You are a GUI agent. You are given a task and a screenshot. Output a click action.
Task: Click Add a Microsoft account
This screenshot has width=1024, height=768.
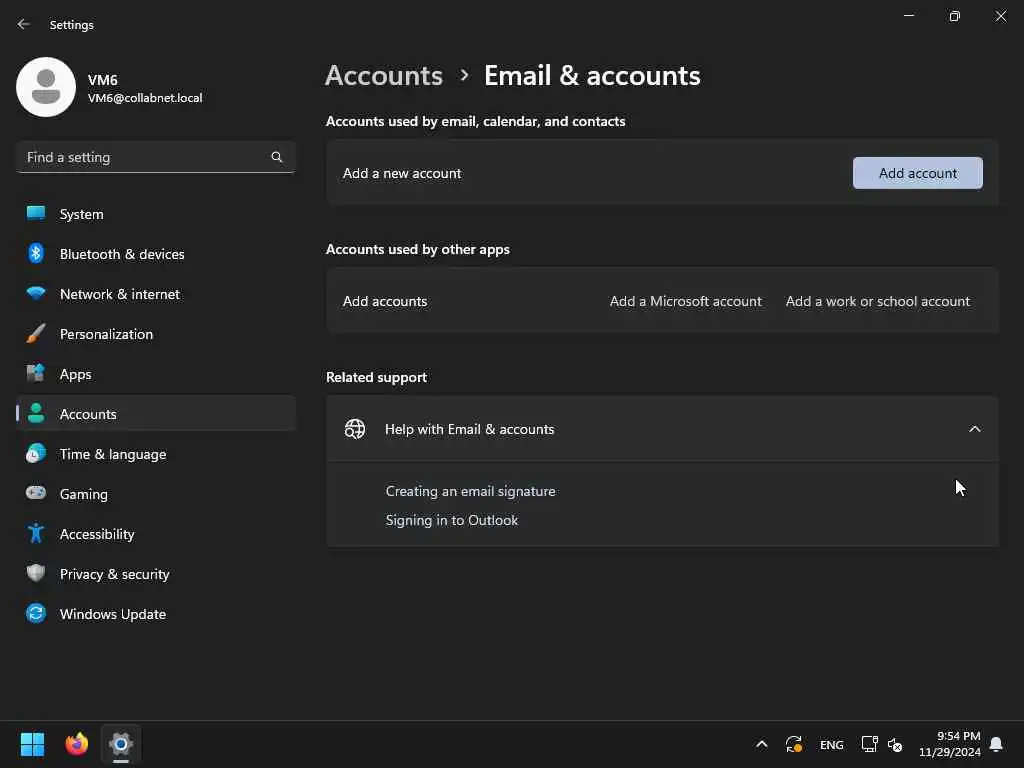click(x=685, y=301)
